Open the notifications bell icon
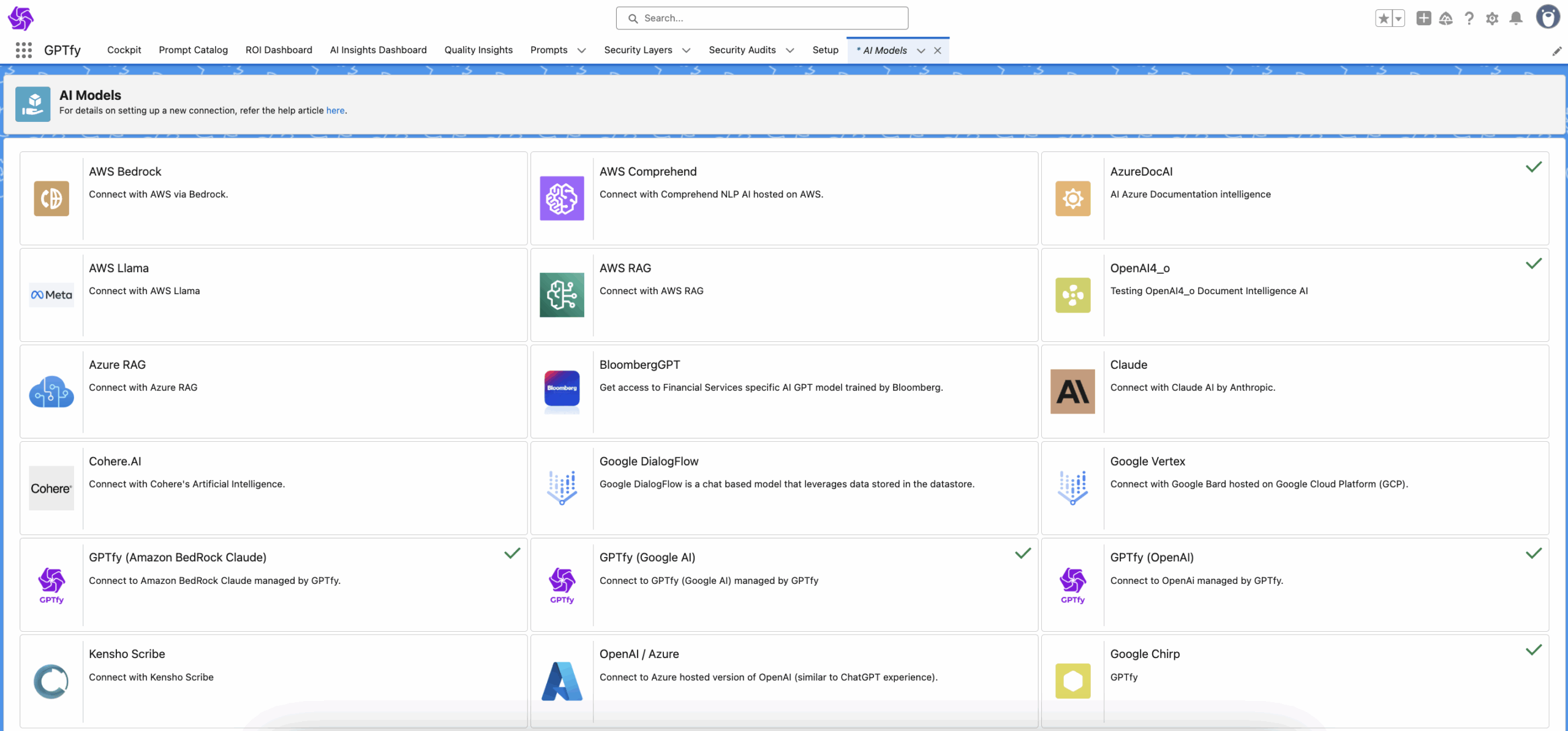Screen dimensions: 1568x731 [1516, 18]
